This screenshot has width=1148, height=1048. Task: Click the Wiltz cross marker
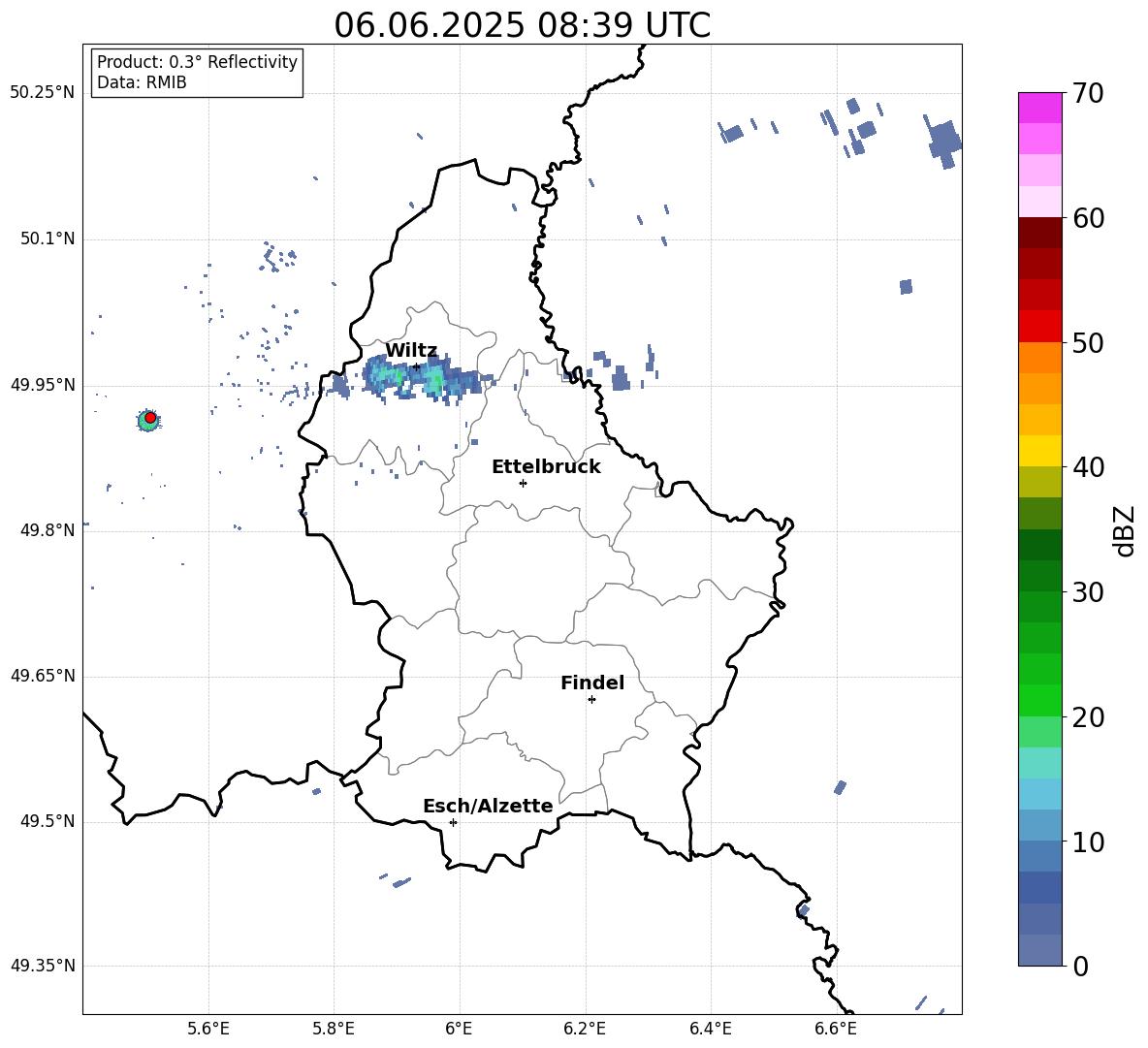(416, 366)
